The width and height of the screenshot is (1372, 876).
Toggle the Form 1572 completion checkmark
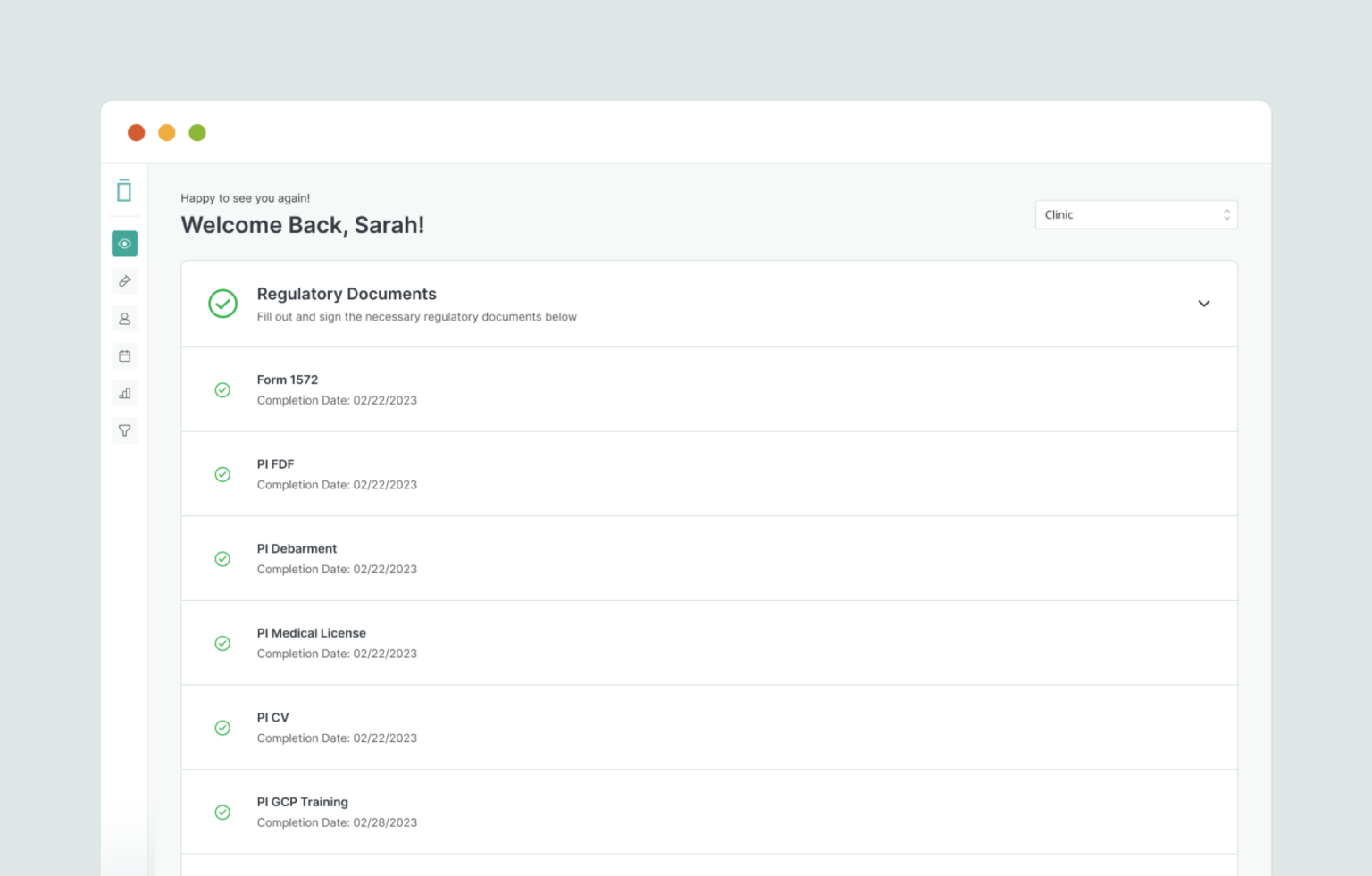222,390
